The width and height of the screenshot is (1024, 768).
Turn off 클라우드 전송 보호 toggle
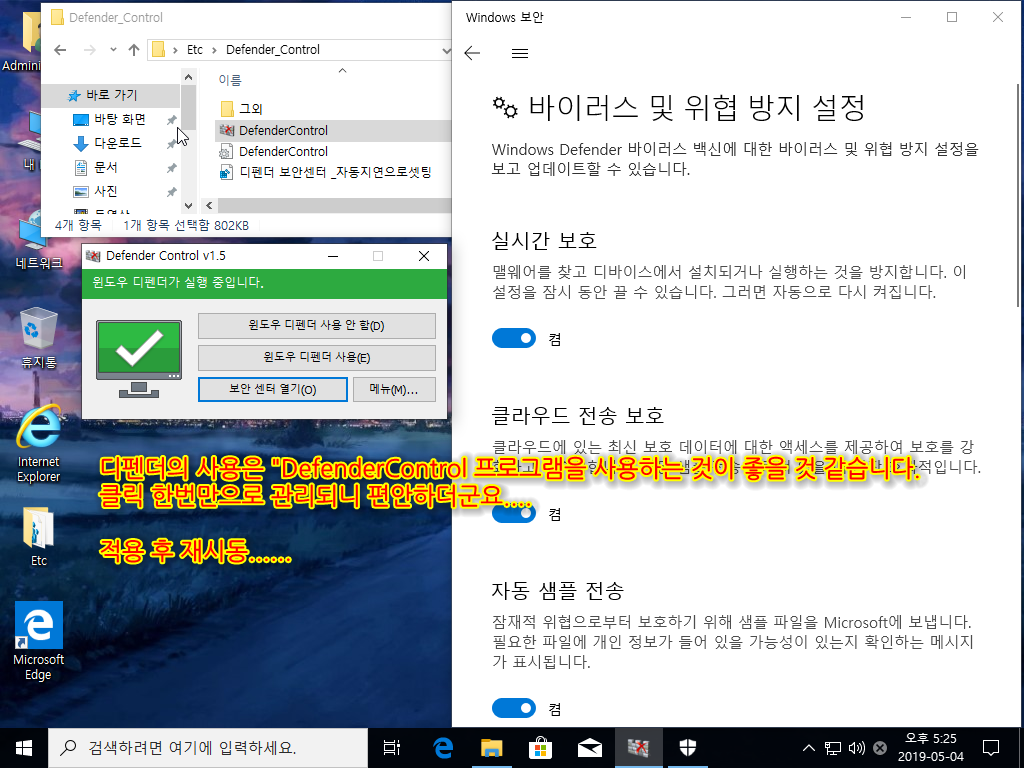tap(514, 514)
